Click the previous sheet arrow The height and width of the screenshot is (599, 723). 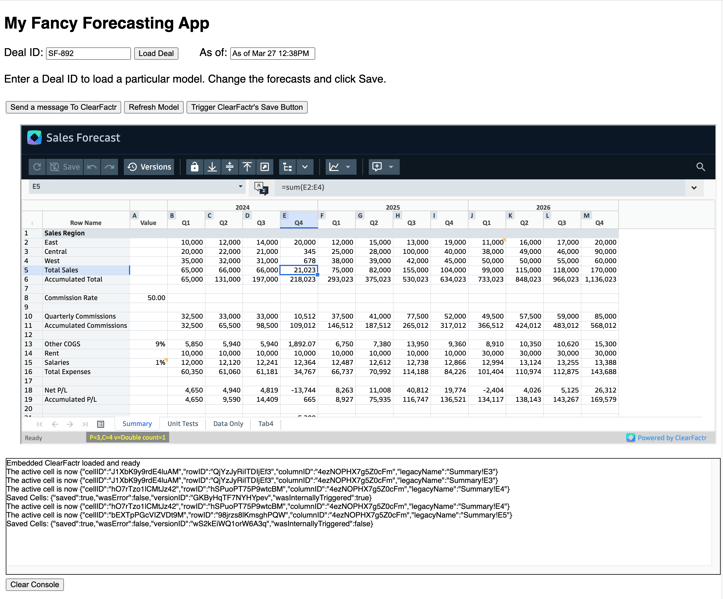pos(55,424)
